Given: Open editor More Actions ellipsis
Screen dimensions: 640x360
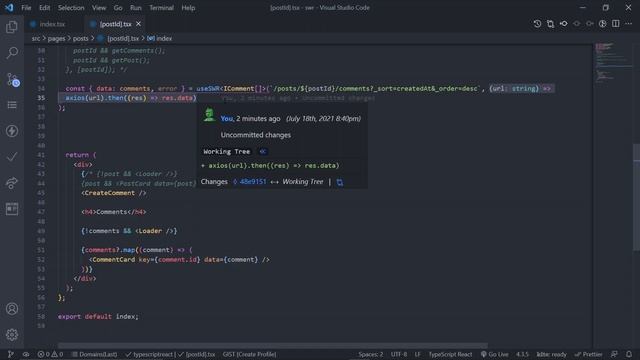Looking at the screenshot, I should 629,24.
